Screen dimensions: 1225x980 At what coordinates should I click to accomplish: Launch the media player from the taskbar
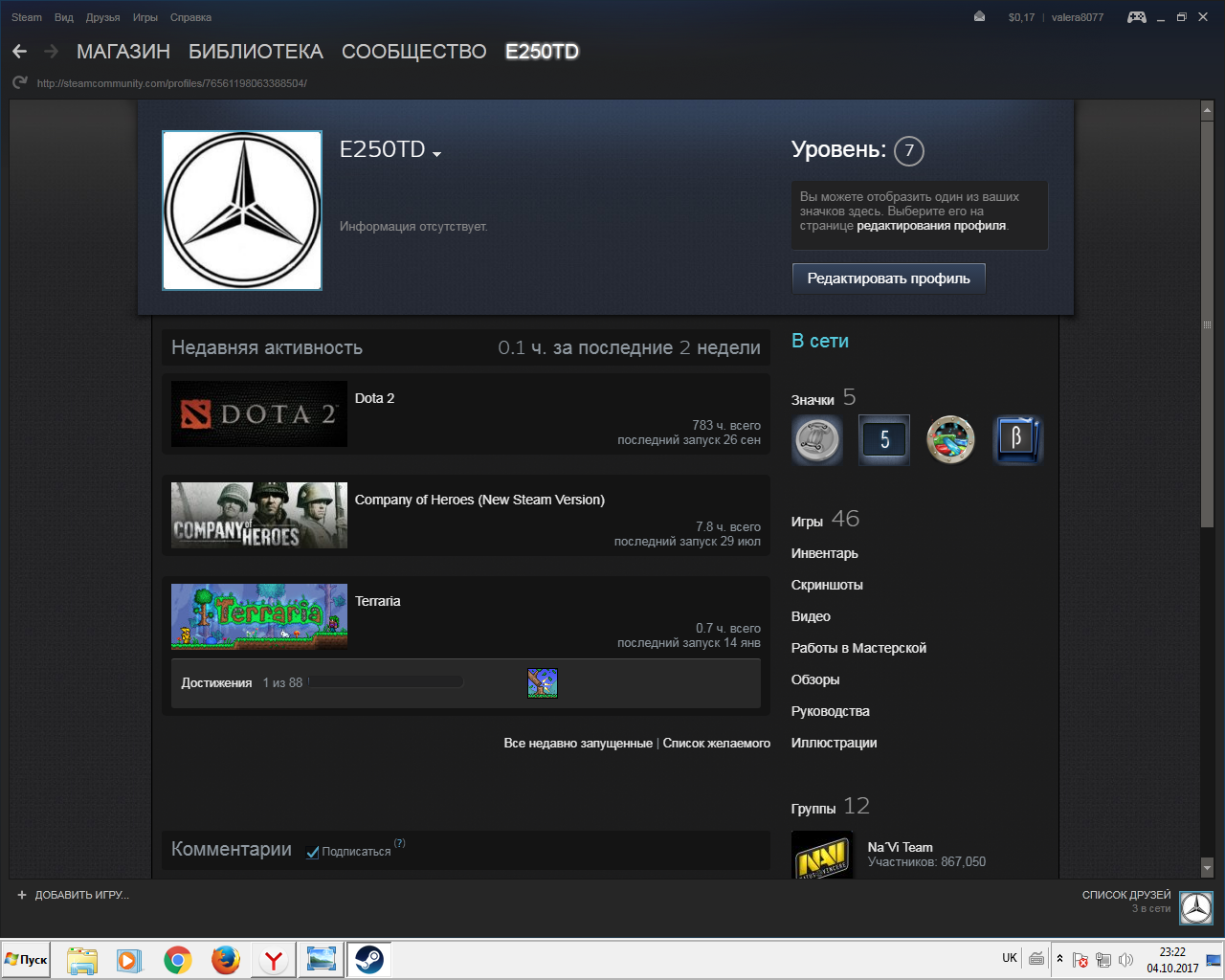[129, 959]
